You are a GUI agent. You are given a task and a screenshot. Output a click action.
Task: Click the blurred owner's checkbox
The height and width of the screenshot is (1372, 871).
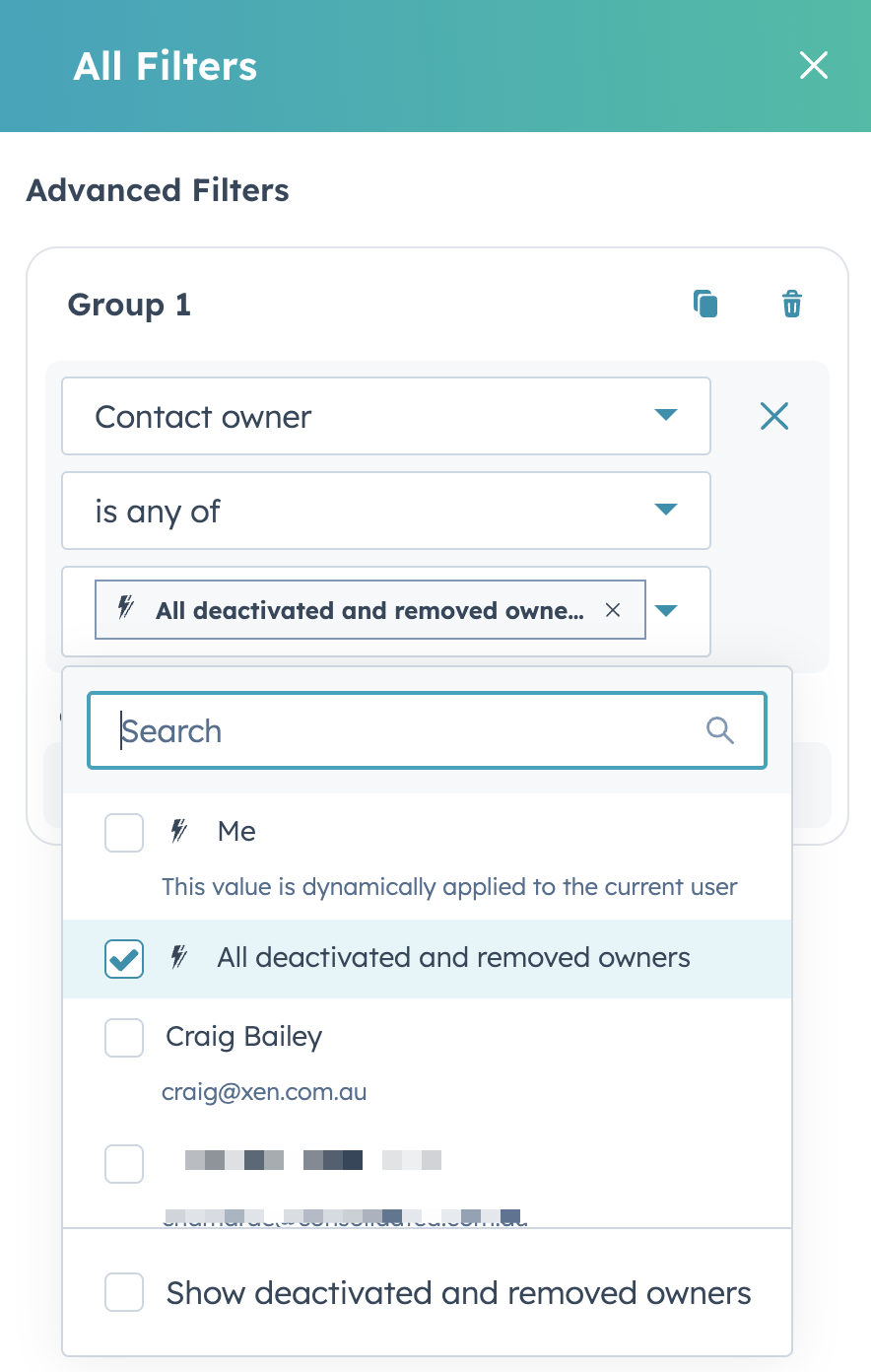[124, 1164]
